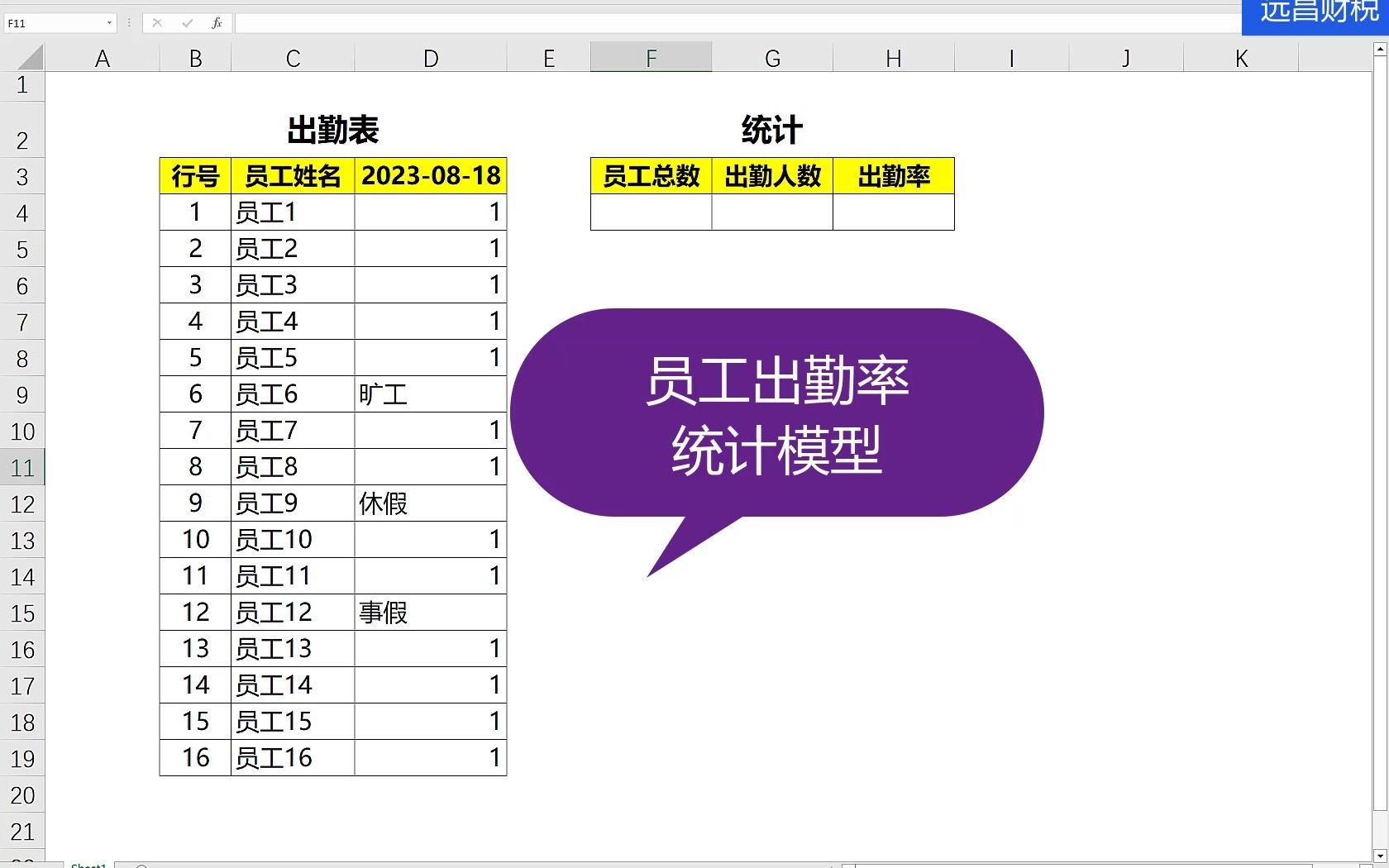Click the 员工总数 header cell
The image size is (1389, 868).
[652, 176]
